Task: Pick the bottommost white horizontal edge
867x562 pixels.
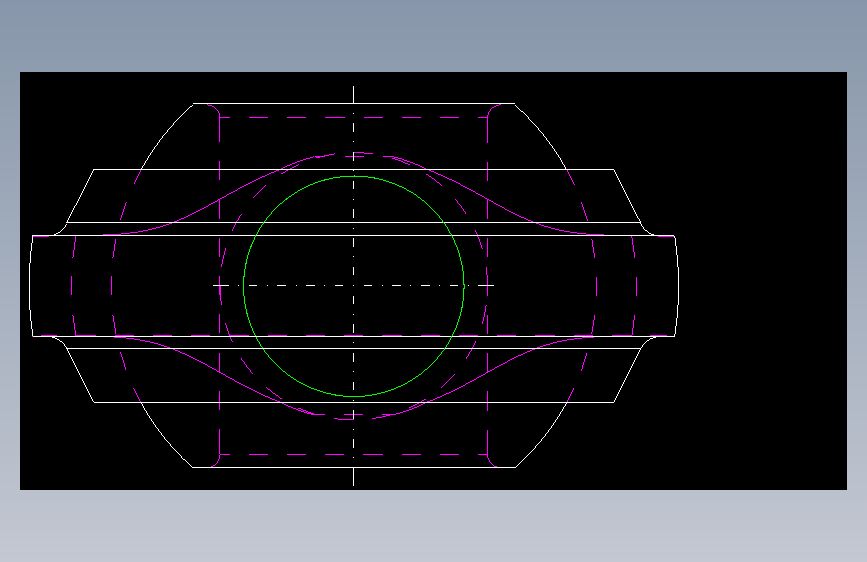Action: pos(353,467)
